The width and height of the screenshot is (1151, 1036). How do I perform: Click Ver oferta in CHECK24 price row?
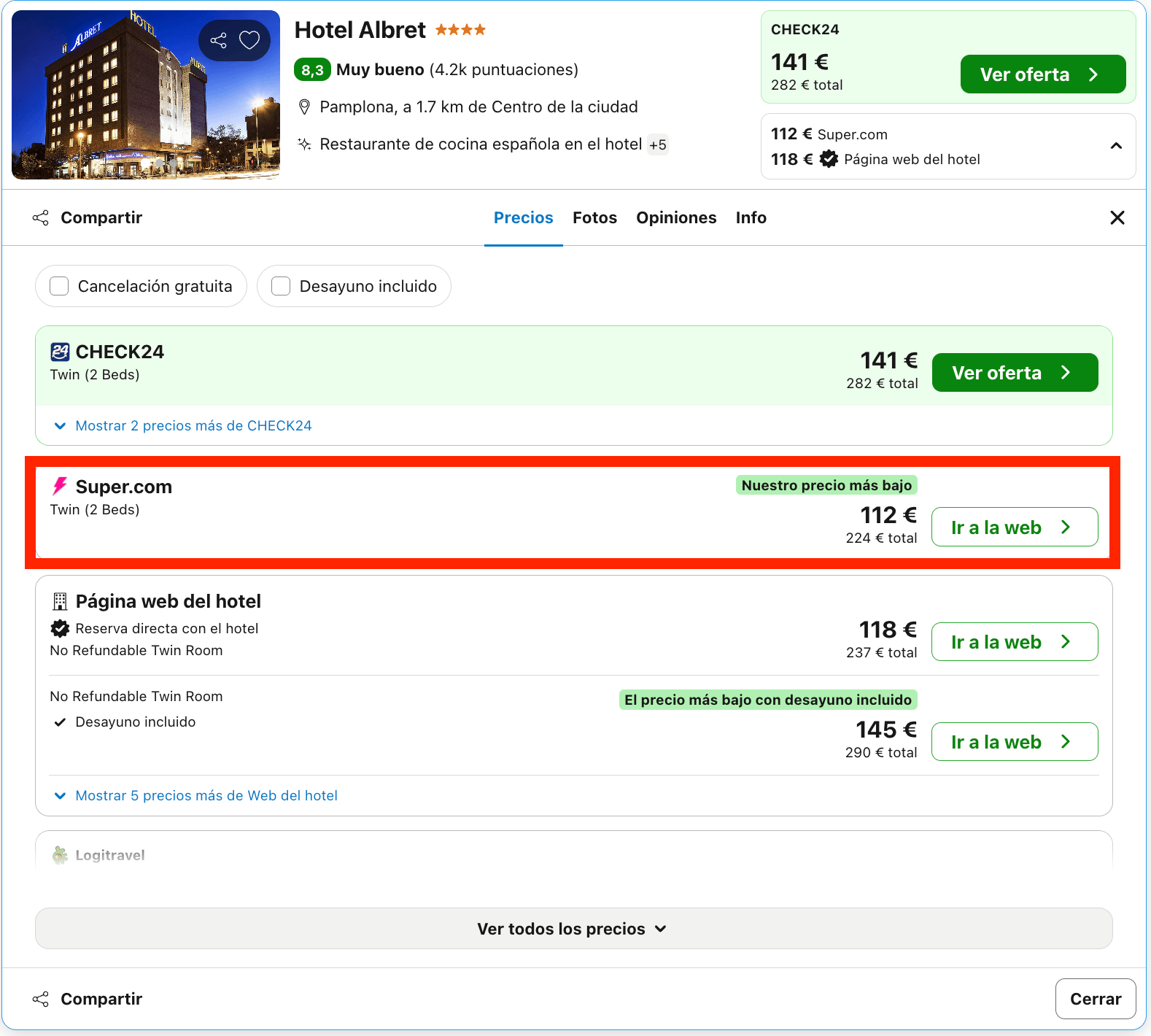[1015, 373]
